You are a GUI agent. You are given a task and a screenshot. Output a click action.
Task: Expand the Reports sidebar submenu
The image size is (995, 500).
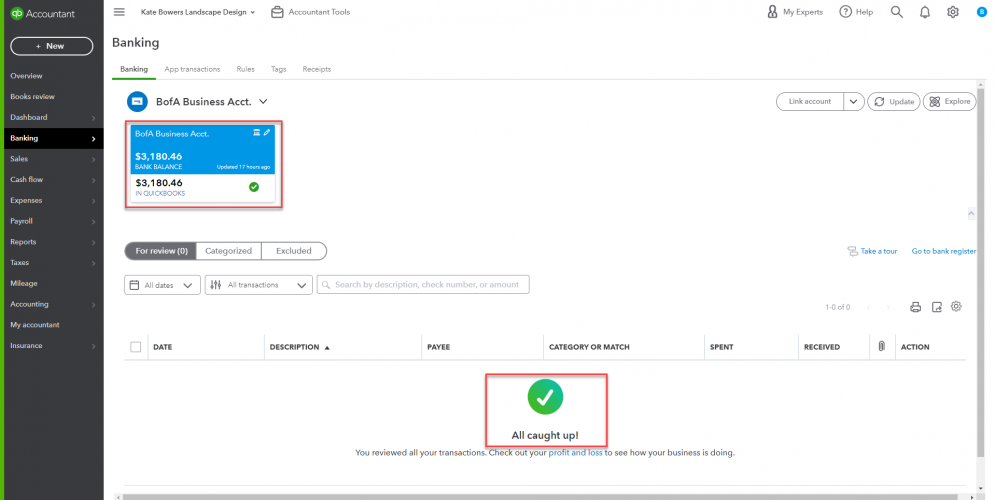tap(93, 242)
